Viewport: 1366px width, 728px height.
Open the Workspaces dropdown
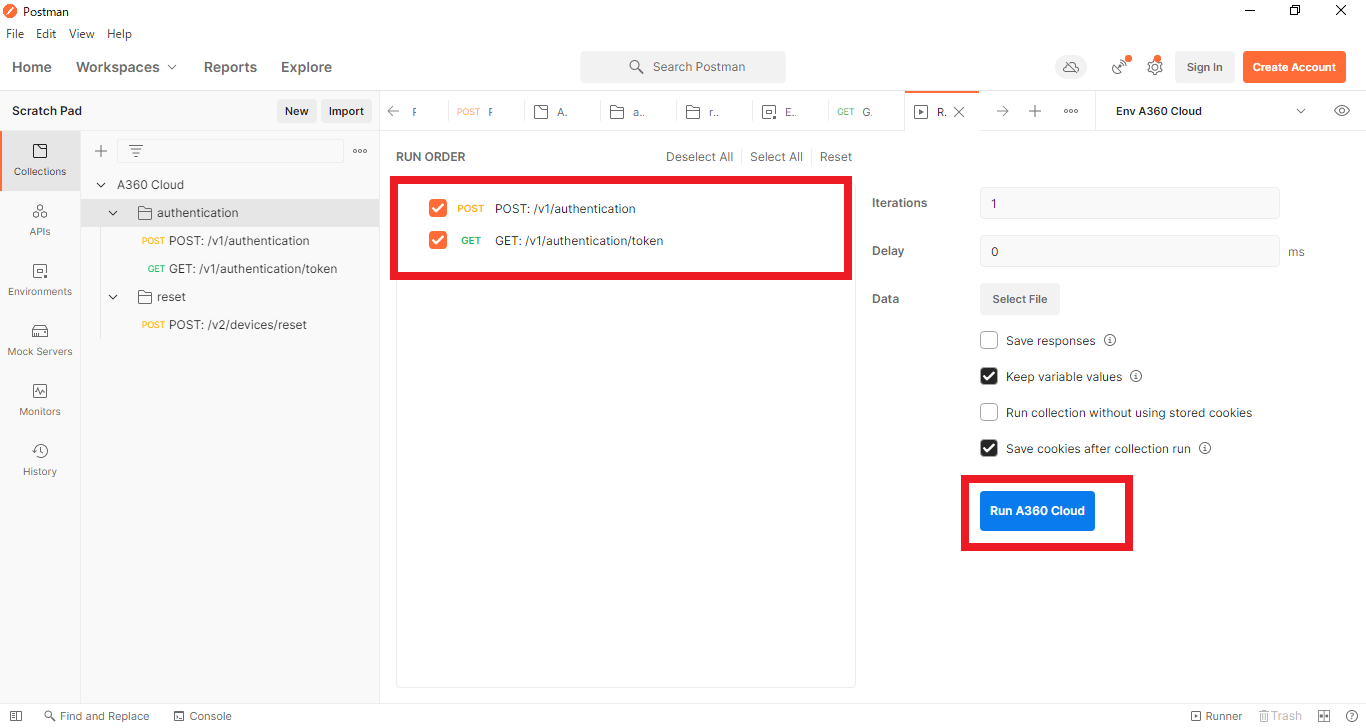126,67
